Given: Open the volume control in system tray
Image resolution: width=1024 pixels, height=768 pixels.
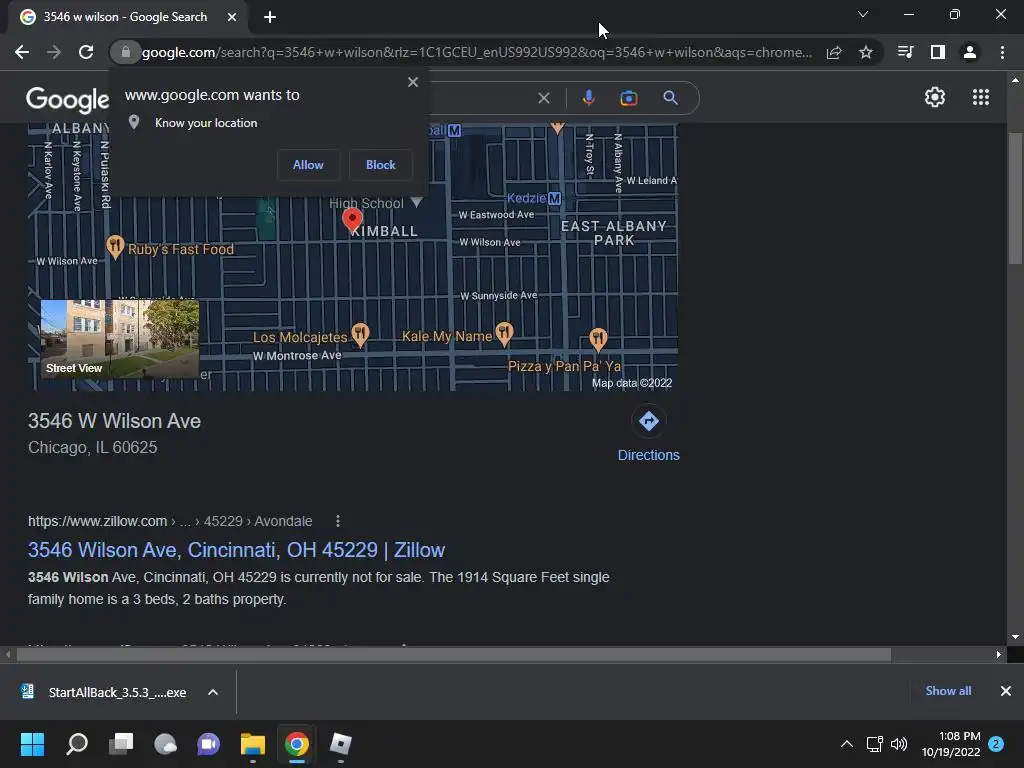Looking at the screenshot, I should pos(899,744).
